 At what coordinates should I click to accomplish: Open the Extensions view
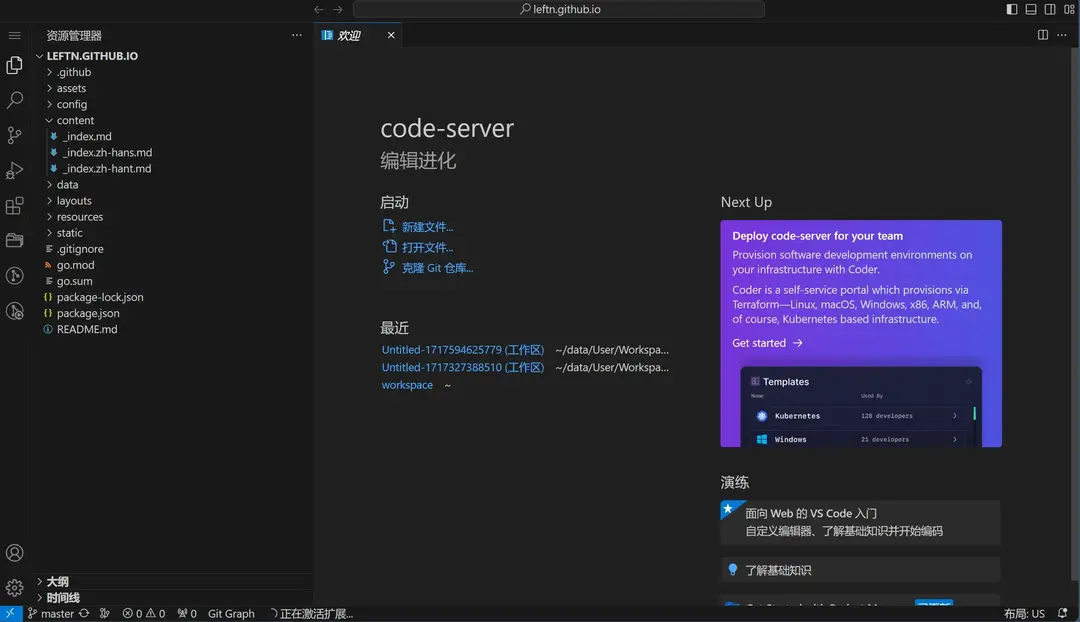click(x=15, y=206)
